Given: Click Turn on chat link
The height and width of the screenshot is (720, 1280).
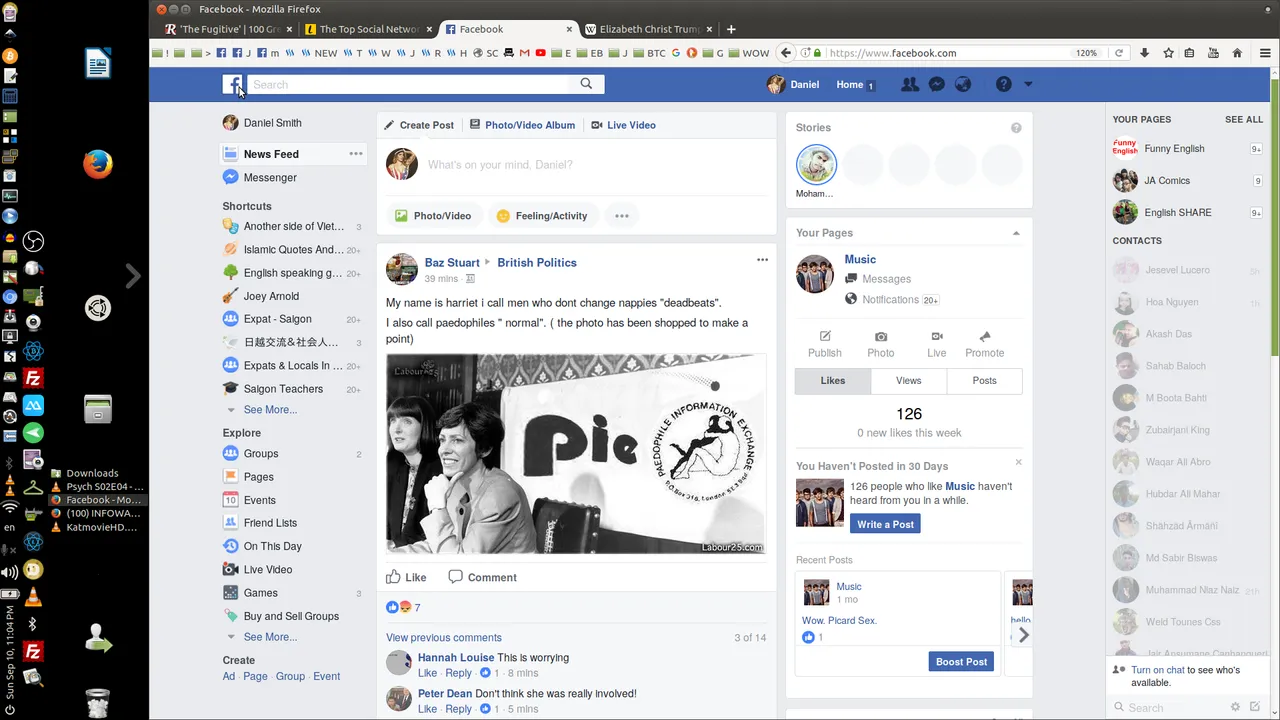Looking at the screenshot, I should [x=1158, y=670].
